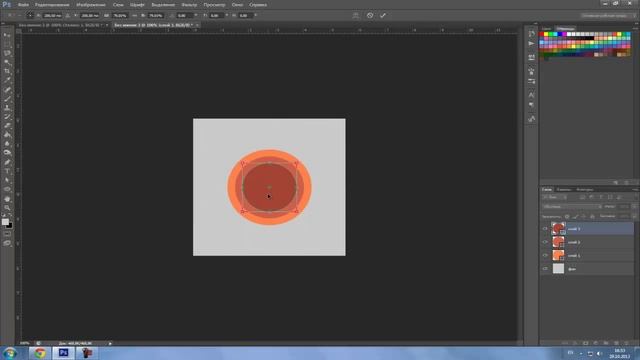Viewport: 640px width, 360px height.
Task: Select the Ellipse shape tool
Action: pos(7,189)
